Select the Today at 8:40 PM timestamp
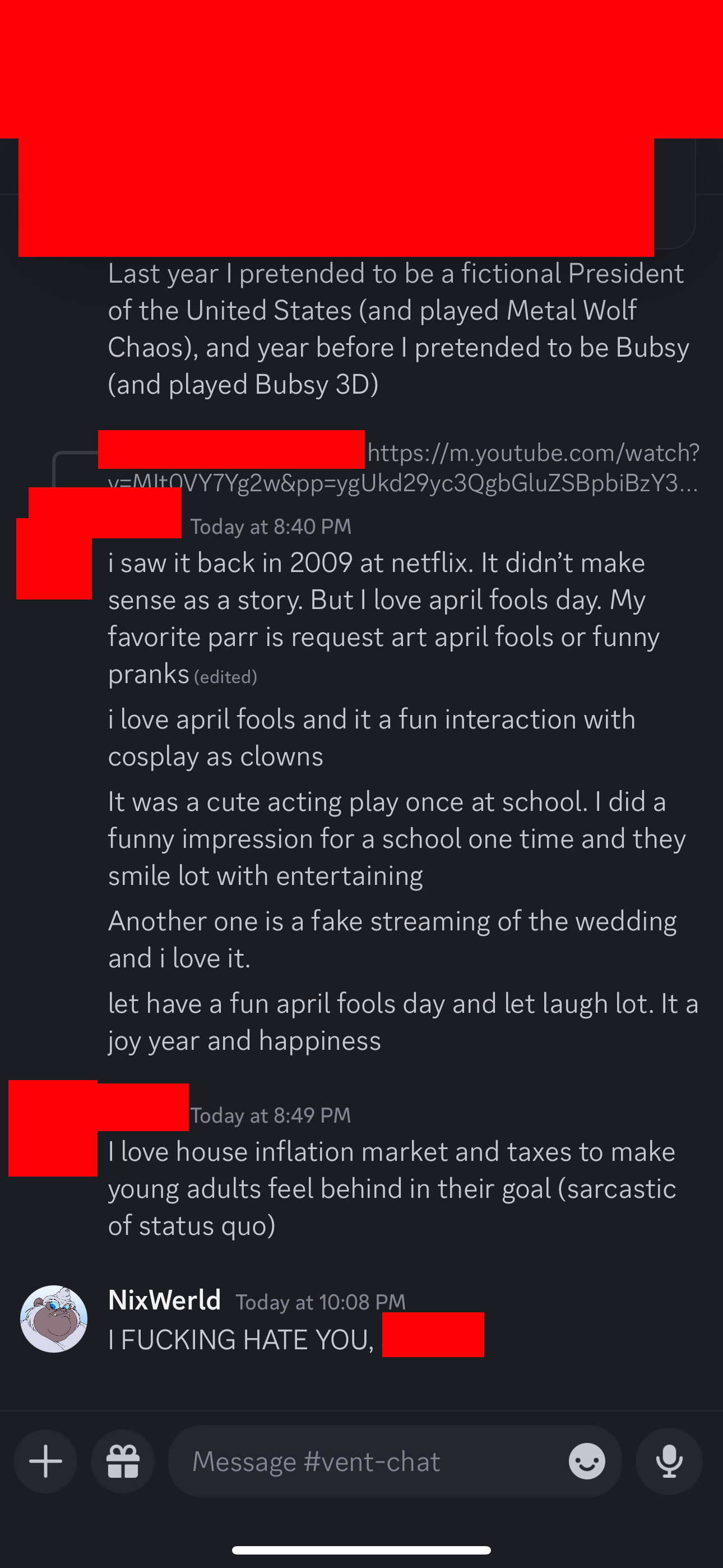 coord(271,527)
